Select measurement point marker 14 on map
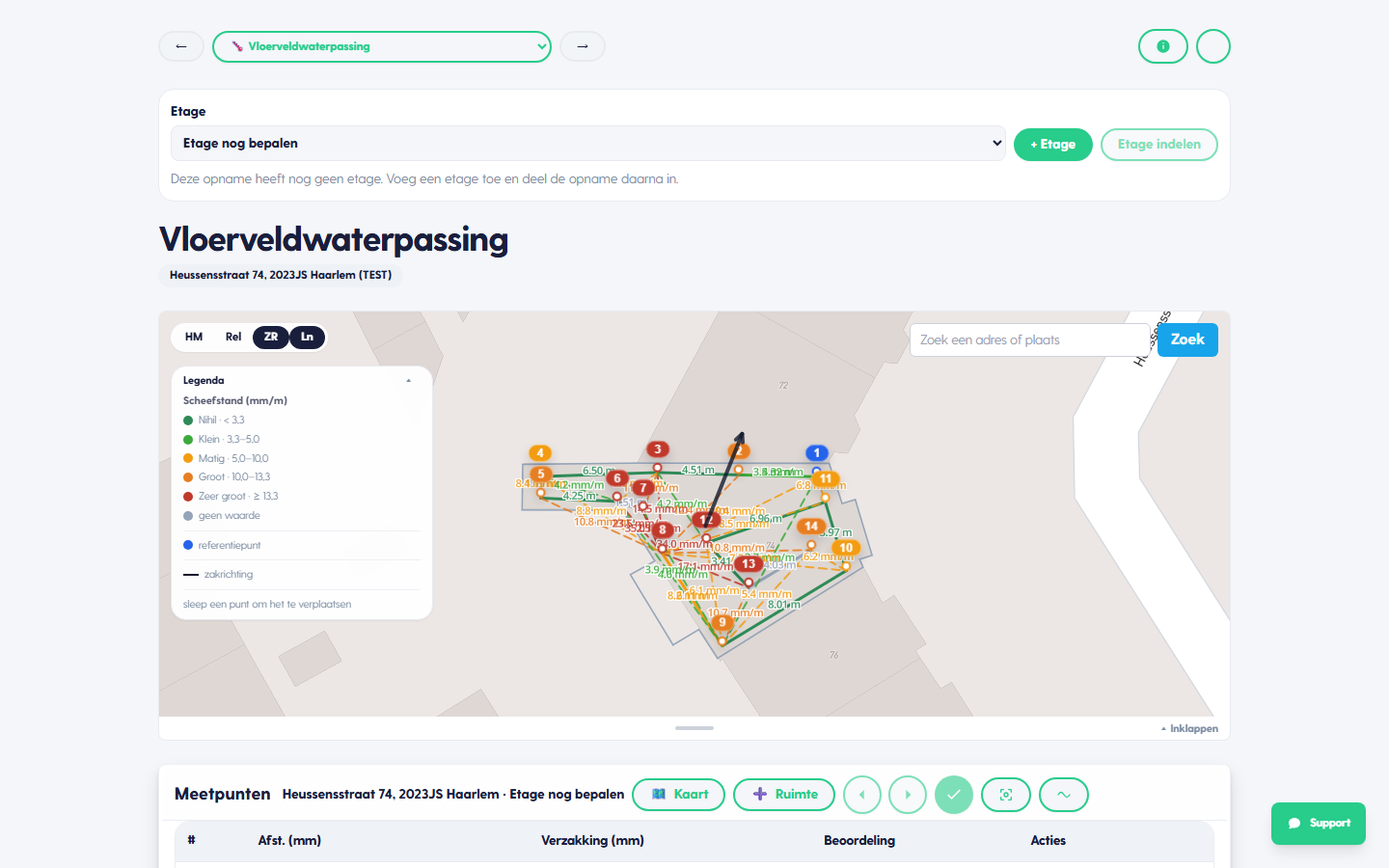This screenshot has height=868, width=1389. click(x=811, y=527)
